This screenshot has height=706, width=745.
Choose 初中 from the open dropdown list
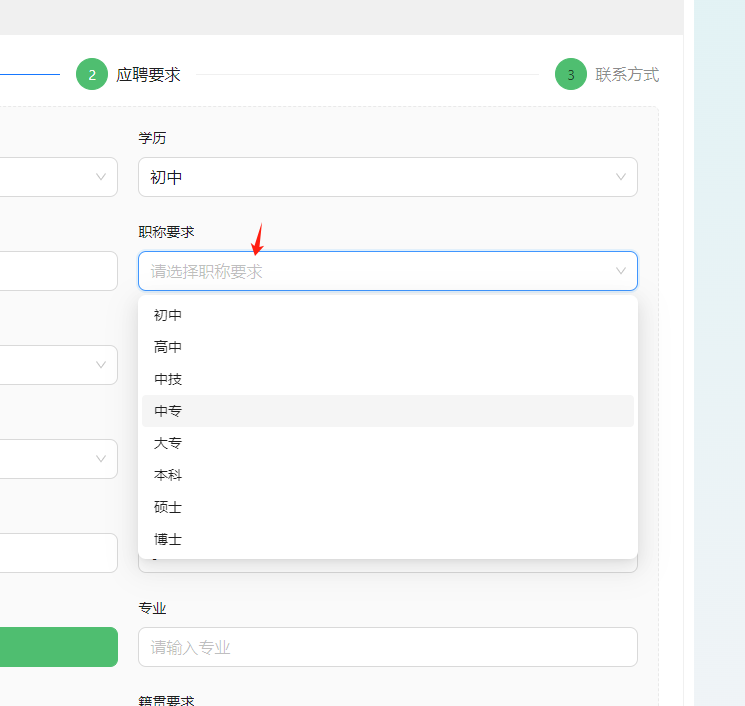[168, 315]
